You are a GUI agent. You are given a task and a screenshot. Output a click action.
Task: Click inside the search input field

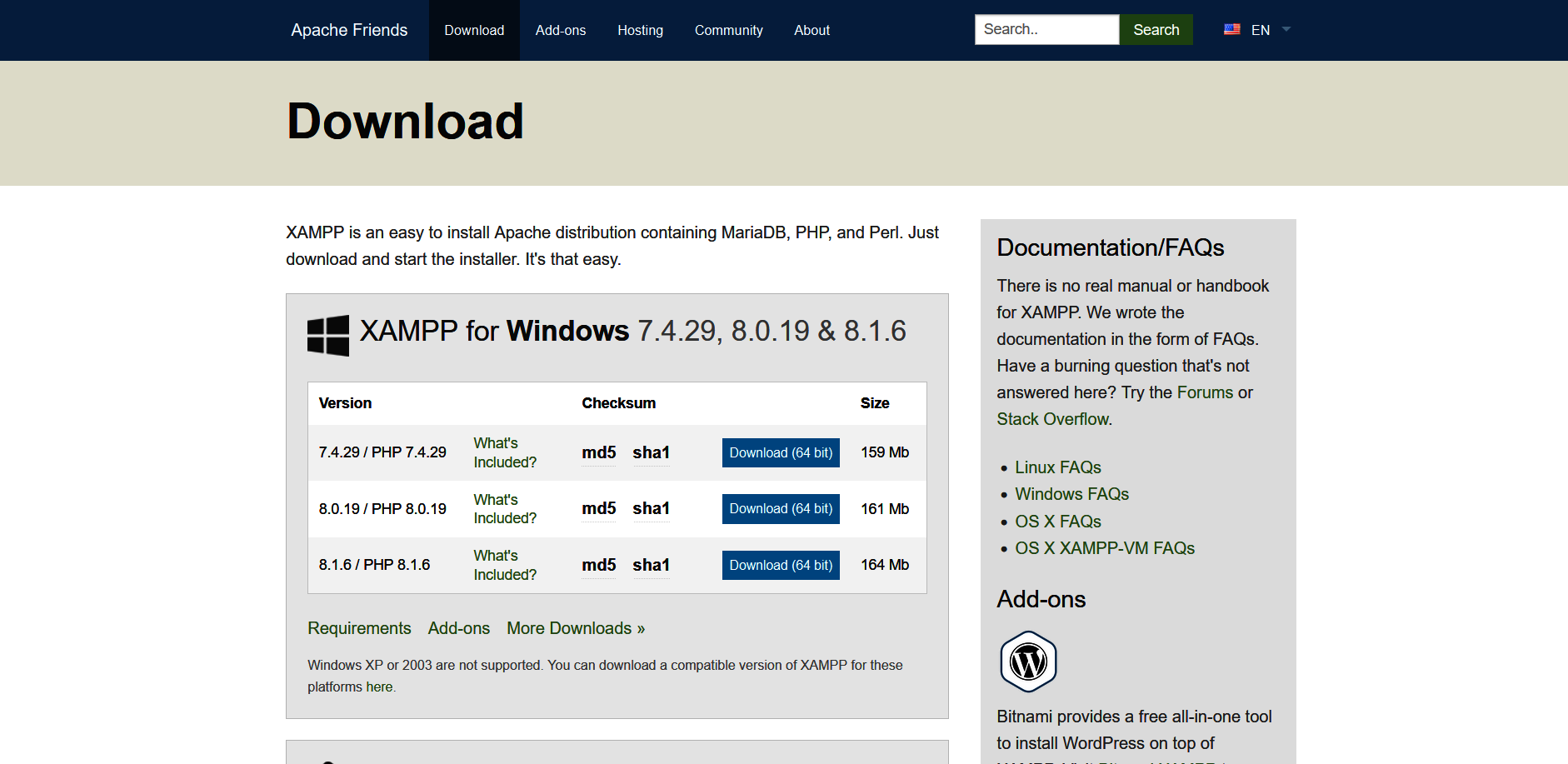pyautogui.click(x=1046, y=29)
